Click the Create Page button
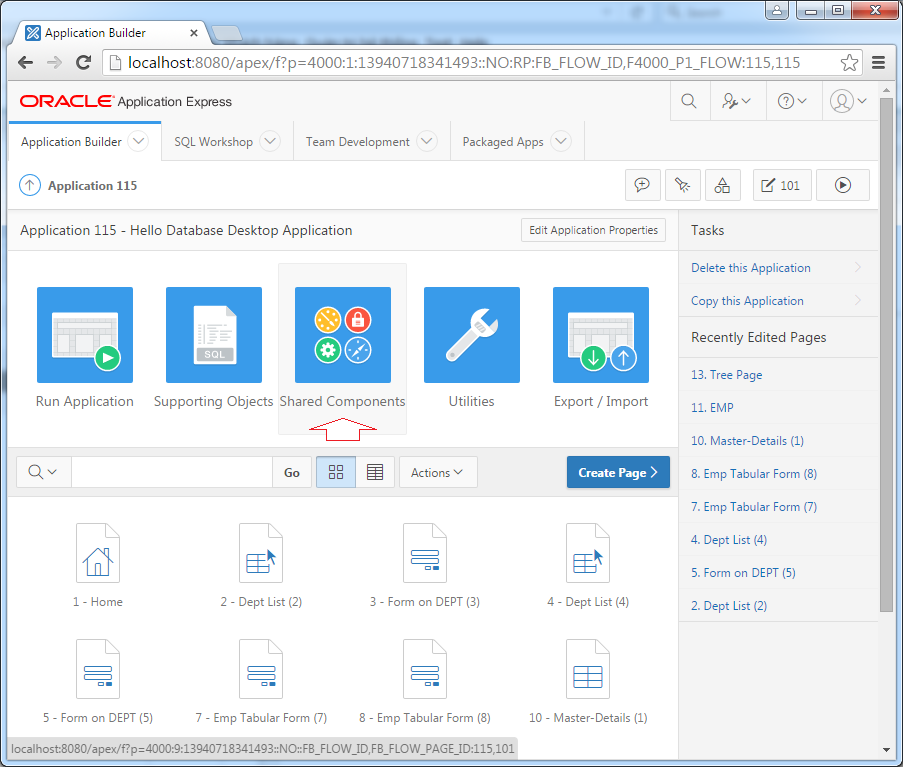The height and width of the screenshot is (767, 903). pos(618,472)
